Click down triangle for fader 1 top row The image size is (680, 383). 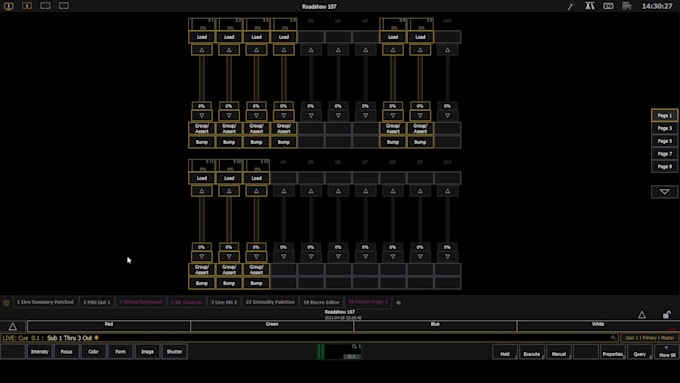tap(202, 115)
